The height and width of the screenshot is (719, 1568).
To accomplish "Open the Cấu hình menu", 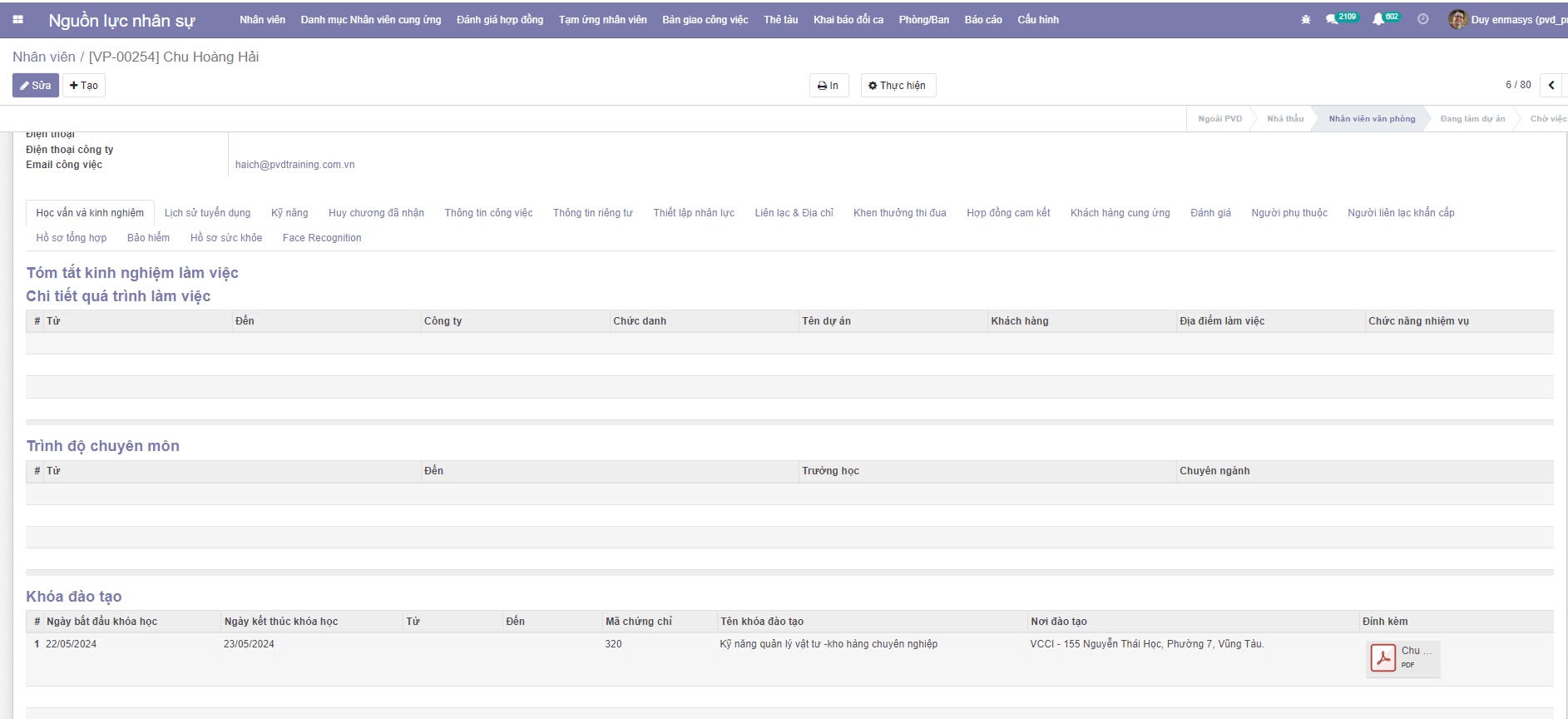I will (1038, 19).
